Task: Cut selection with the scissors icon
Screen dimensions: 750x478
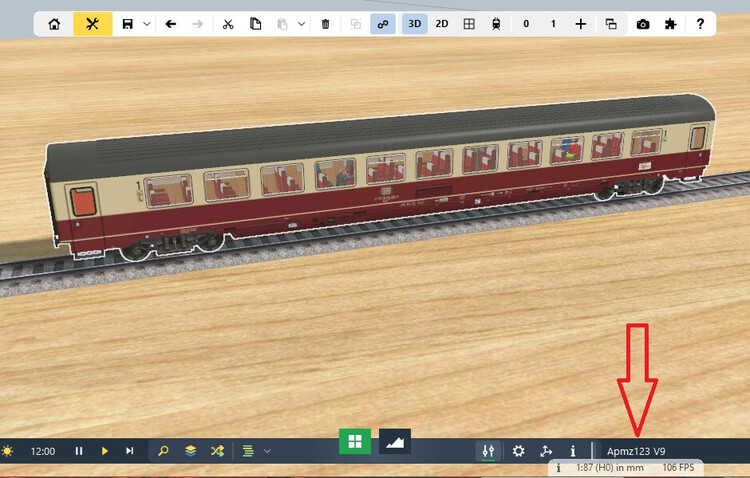Action: [228, 24]
